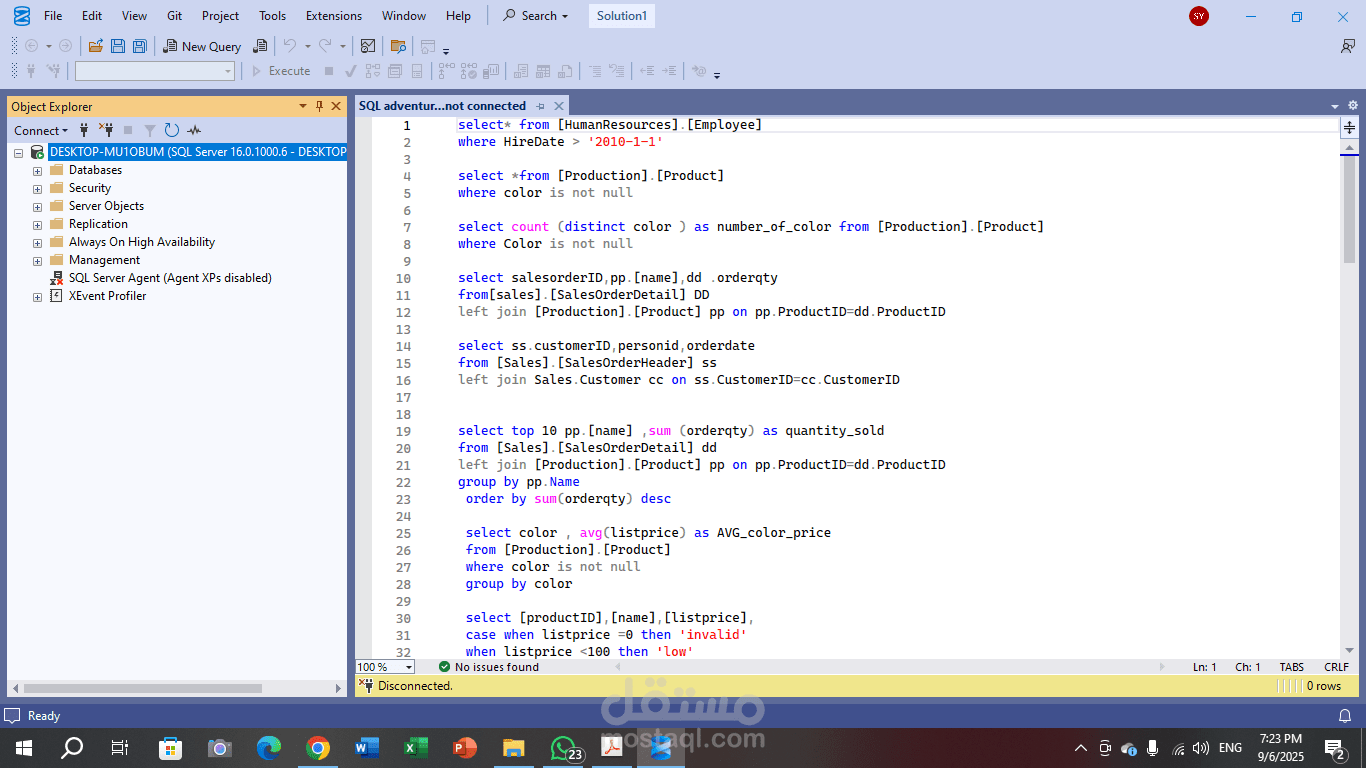Open the Git menu
1366x768 pixels.
pos(175,16)
